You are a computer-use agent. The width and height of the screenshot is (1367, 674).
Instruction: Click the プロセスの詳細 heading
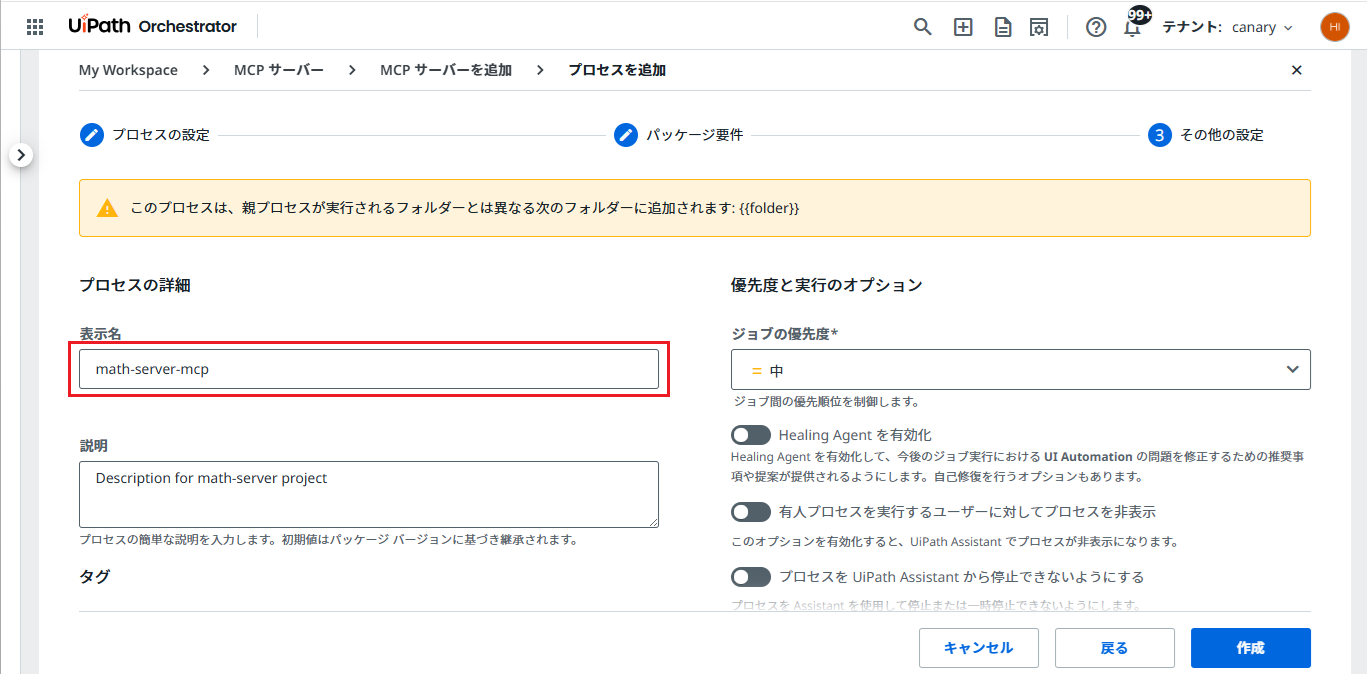[135, 285]
